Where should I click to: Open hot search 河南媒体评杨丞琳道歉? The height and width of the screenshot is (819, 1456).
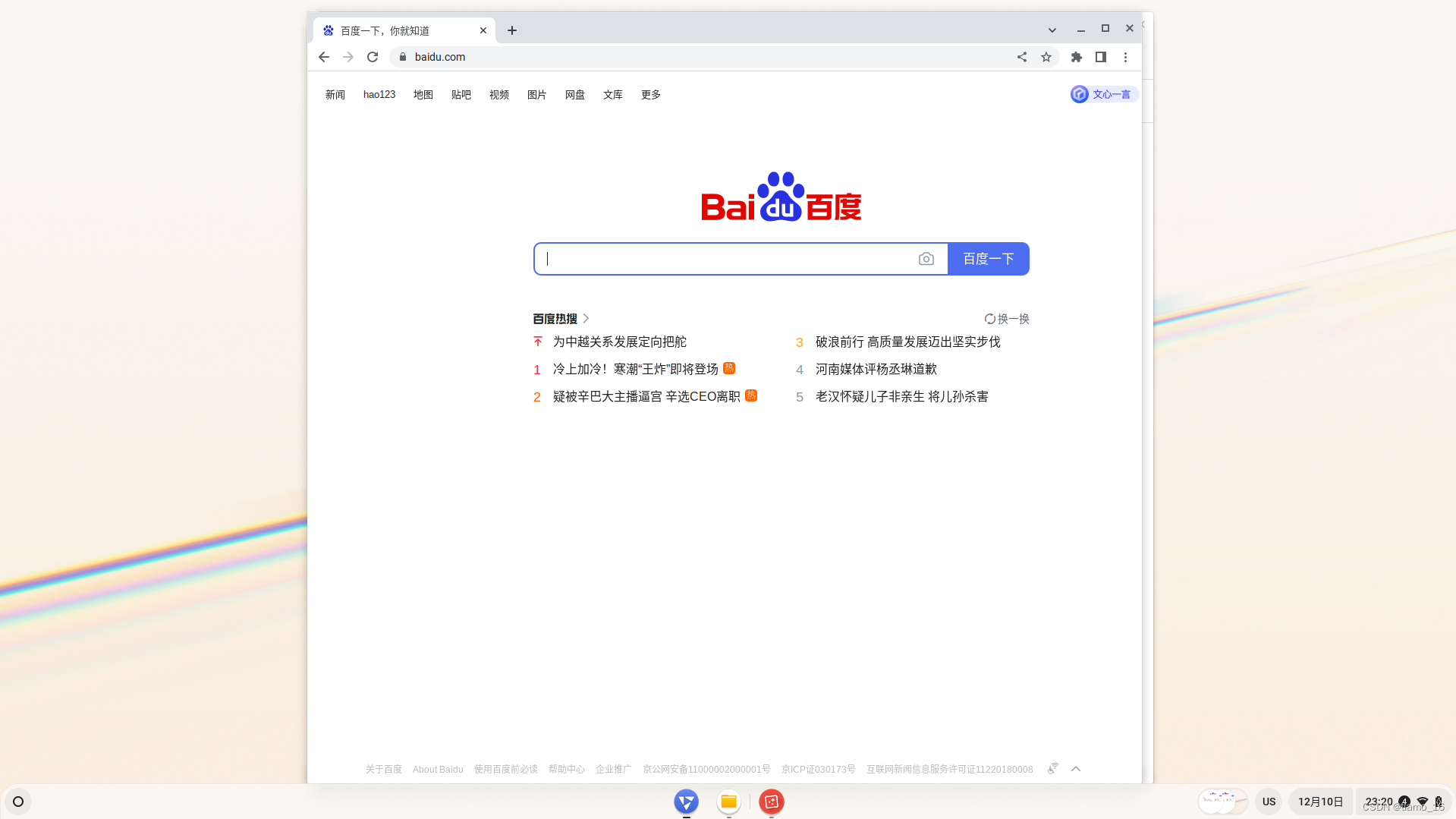(x=876, y=370)
